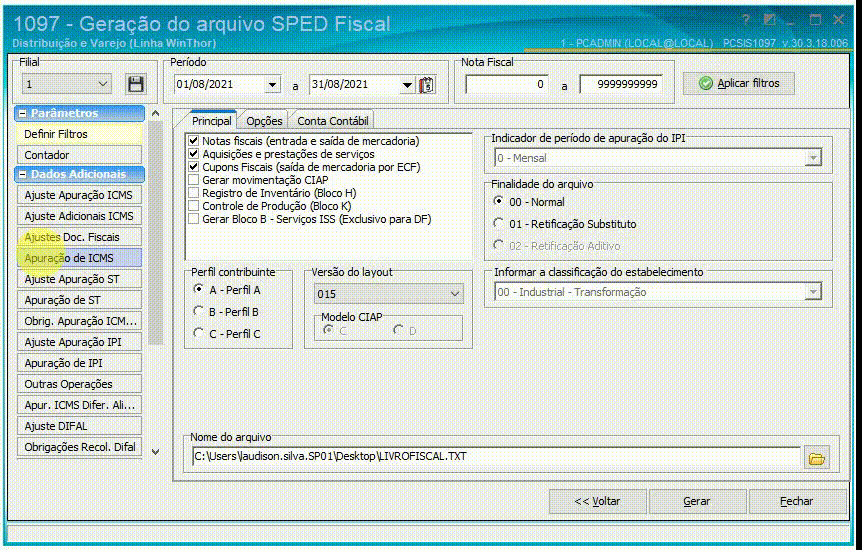Screen dimensions: 862x550
Task: Toggle Cupons Fiscais checkbox
Action: point(194,167)
